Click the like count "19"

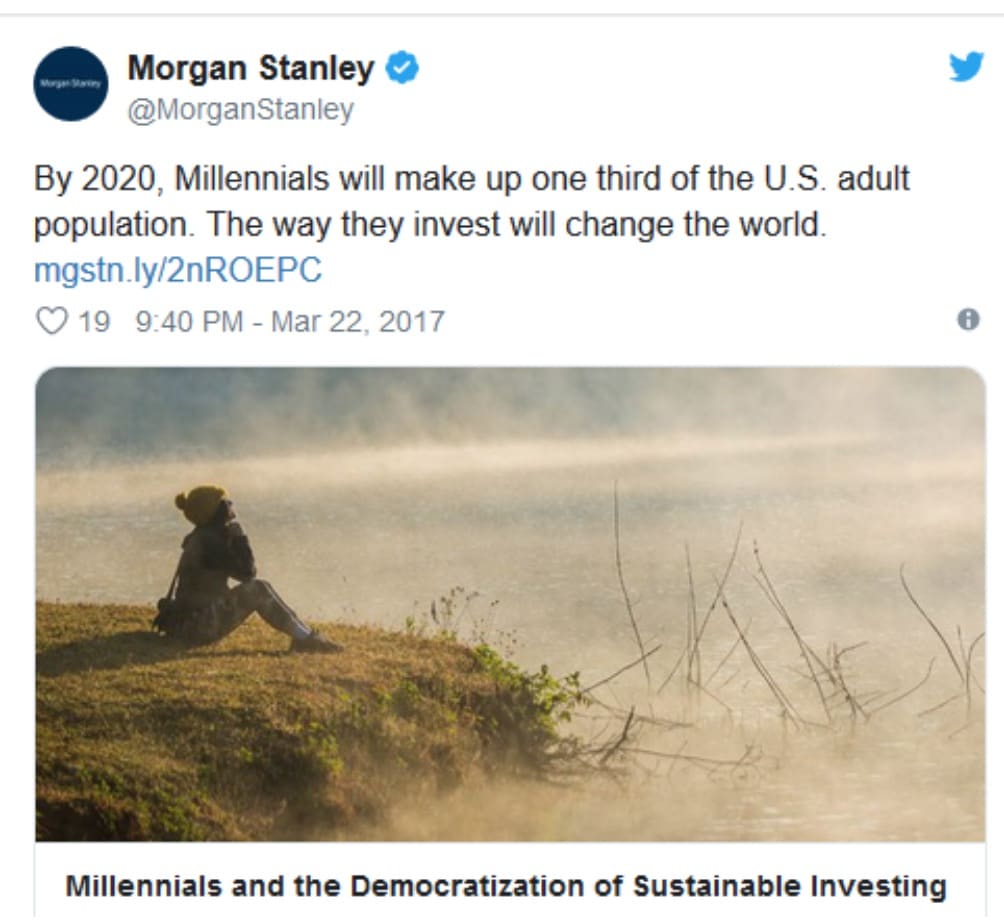[93, 322]
